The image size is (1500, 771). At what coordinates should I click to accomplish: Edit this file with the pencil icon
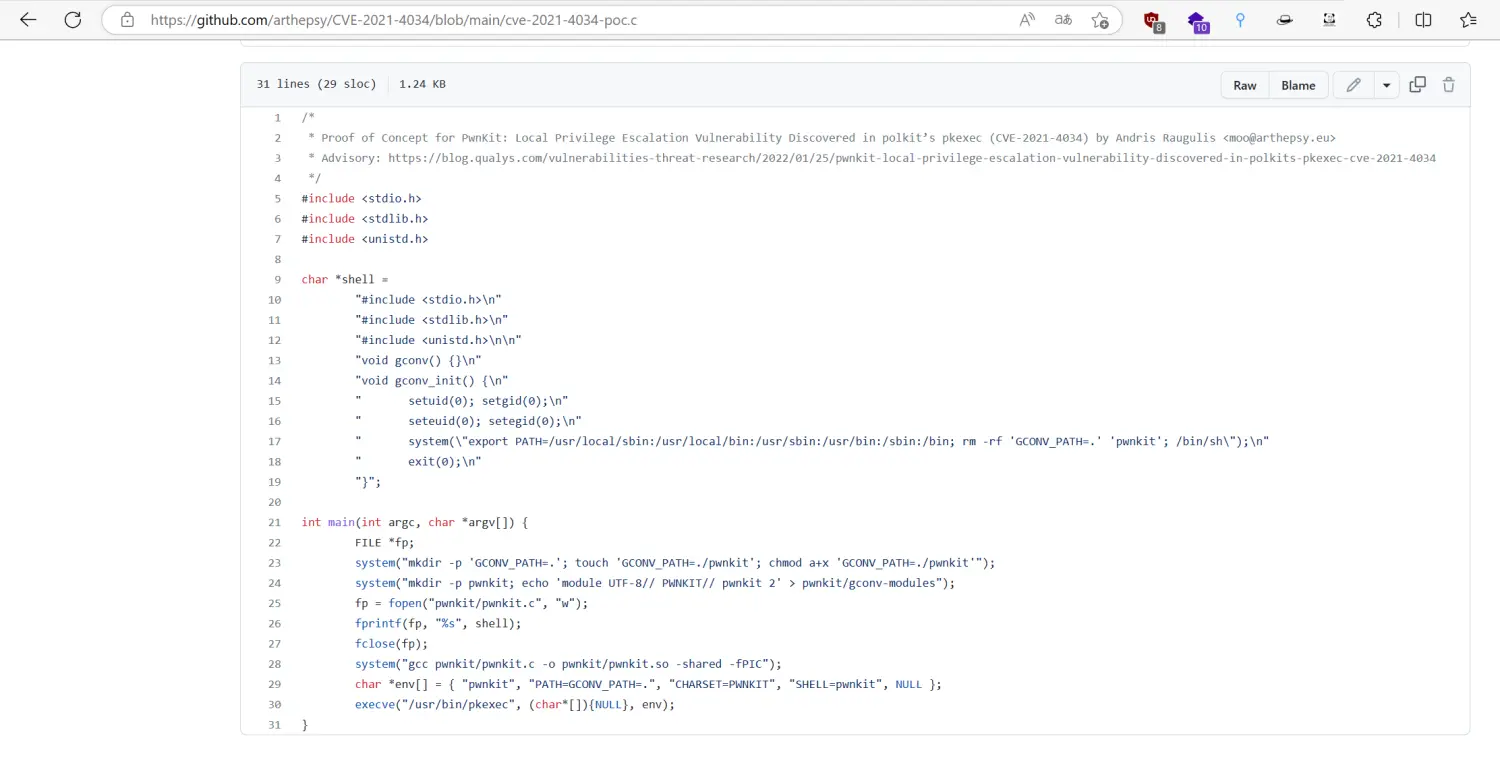click(1353, 85)
